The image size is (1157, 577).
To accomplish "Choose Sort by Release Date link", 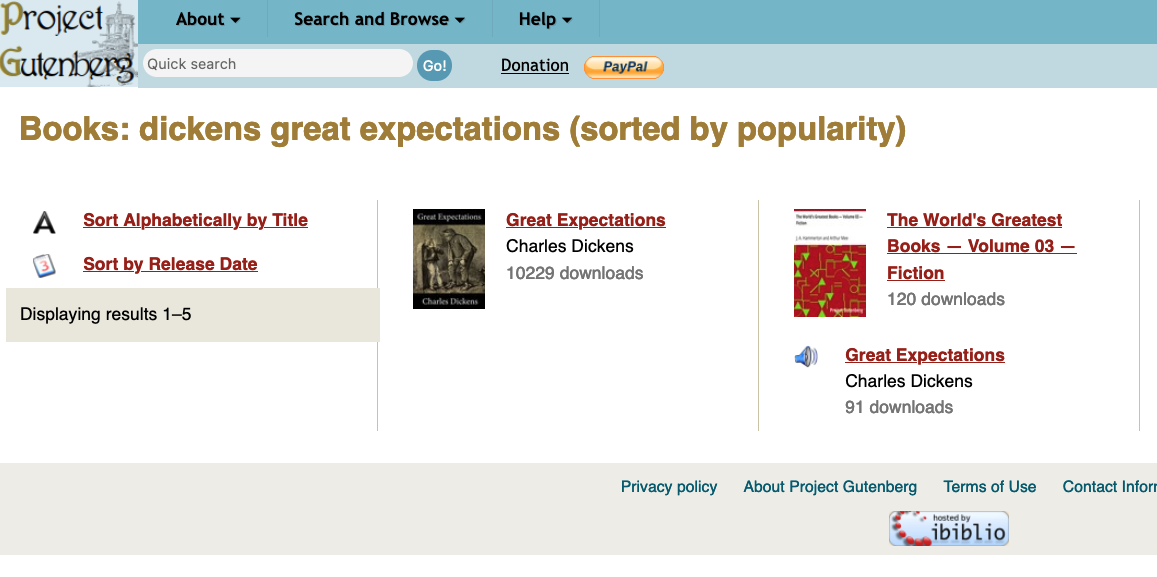I will (170, 264).
